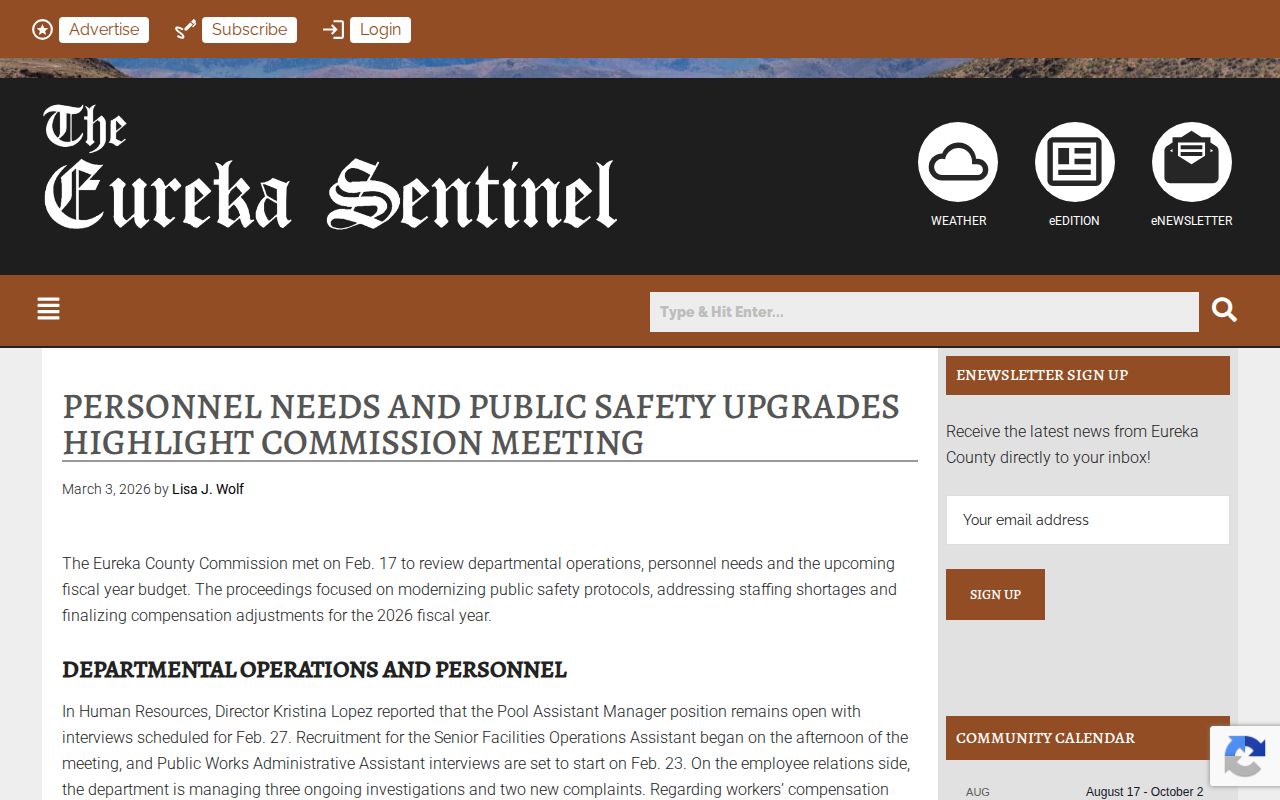This screenshot has width=1280, height=800.
Task: Open the Login page
Action: pyautogui.click(x=380, y=30)
